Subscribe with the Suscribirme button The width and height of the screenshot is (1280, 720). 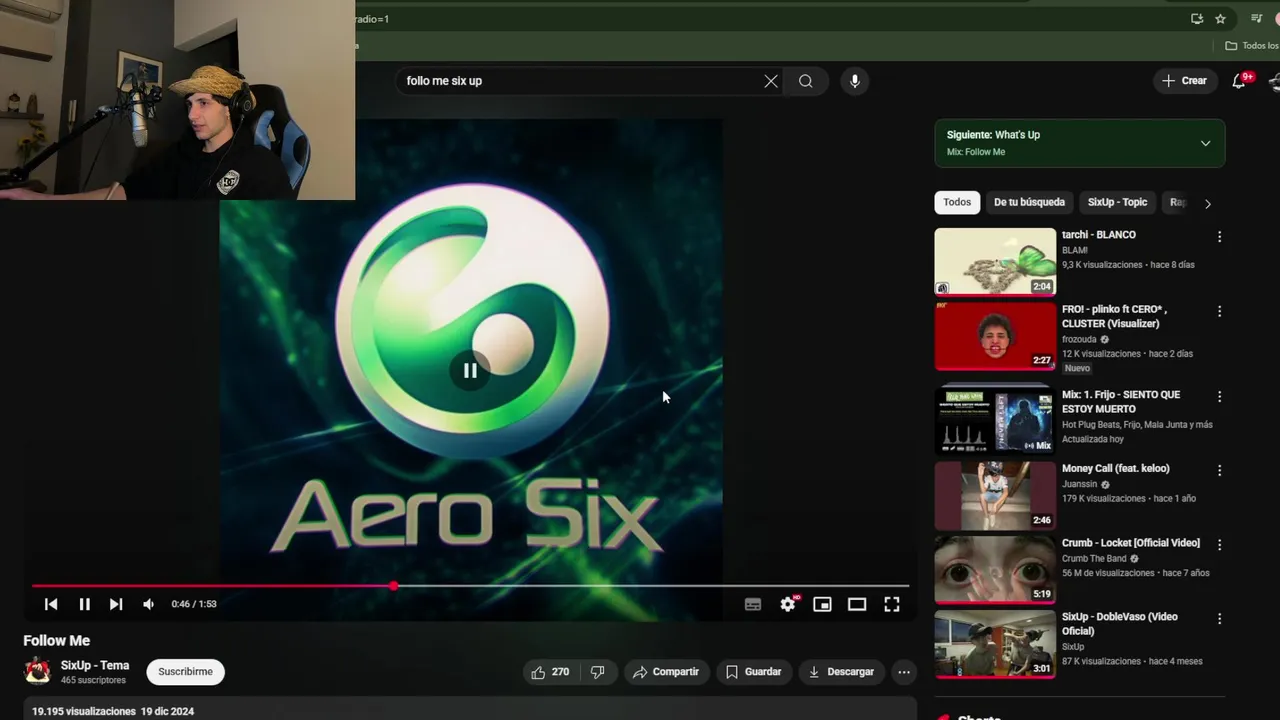[x=185, y=672]
